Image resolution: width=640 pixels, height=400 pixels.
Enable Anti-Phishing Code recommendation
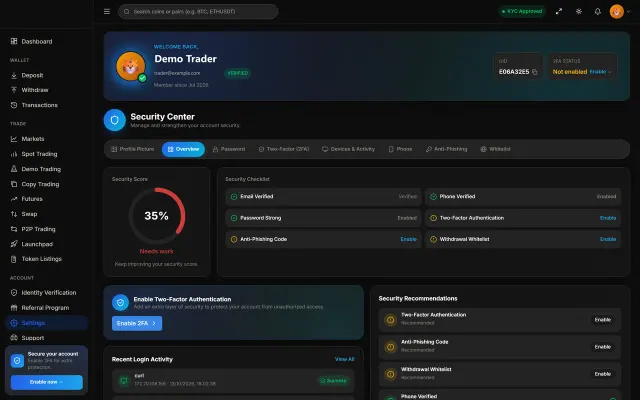602,347
